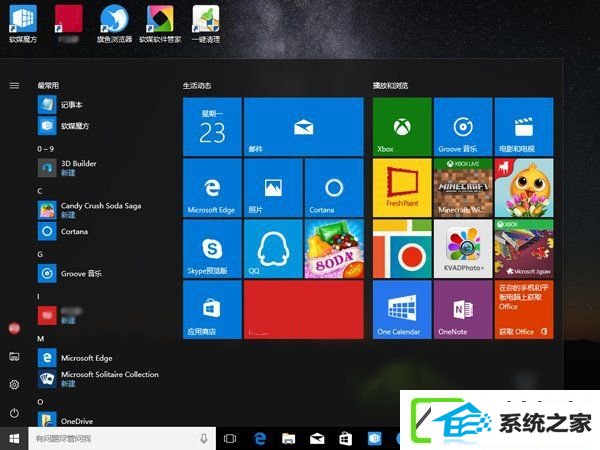Click the 最常用 heading
Image resolution: width=600 pixels, height=450 pixels.
(48, 85)
